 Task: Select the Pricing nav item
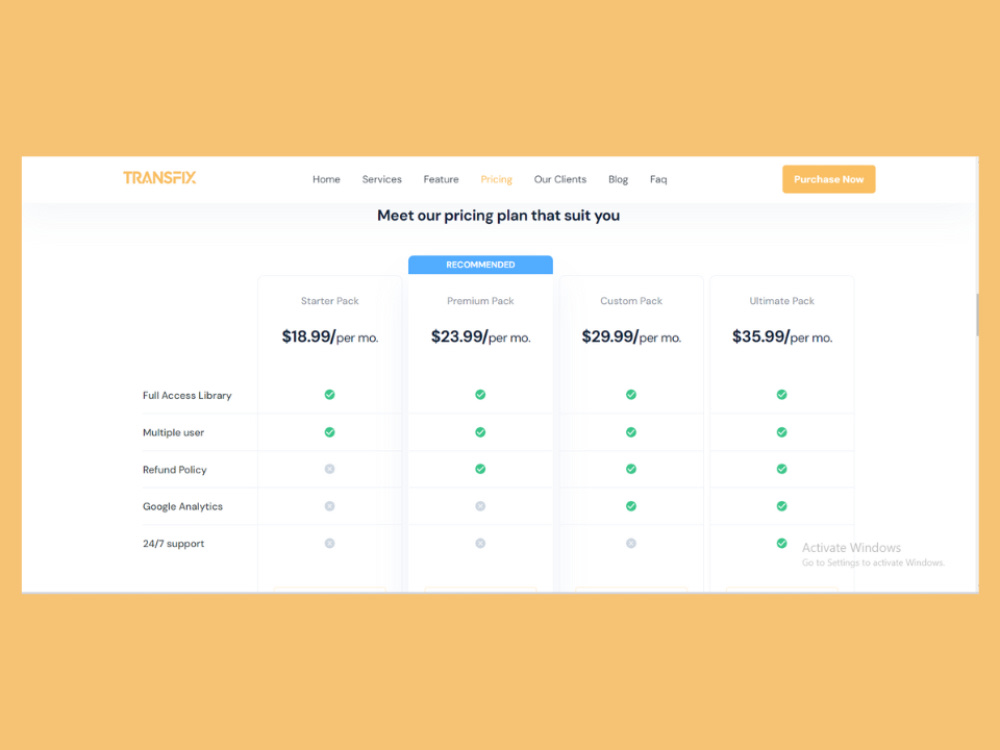click(x=496, y=180)
